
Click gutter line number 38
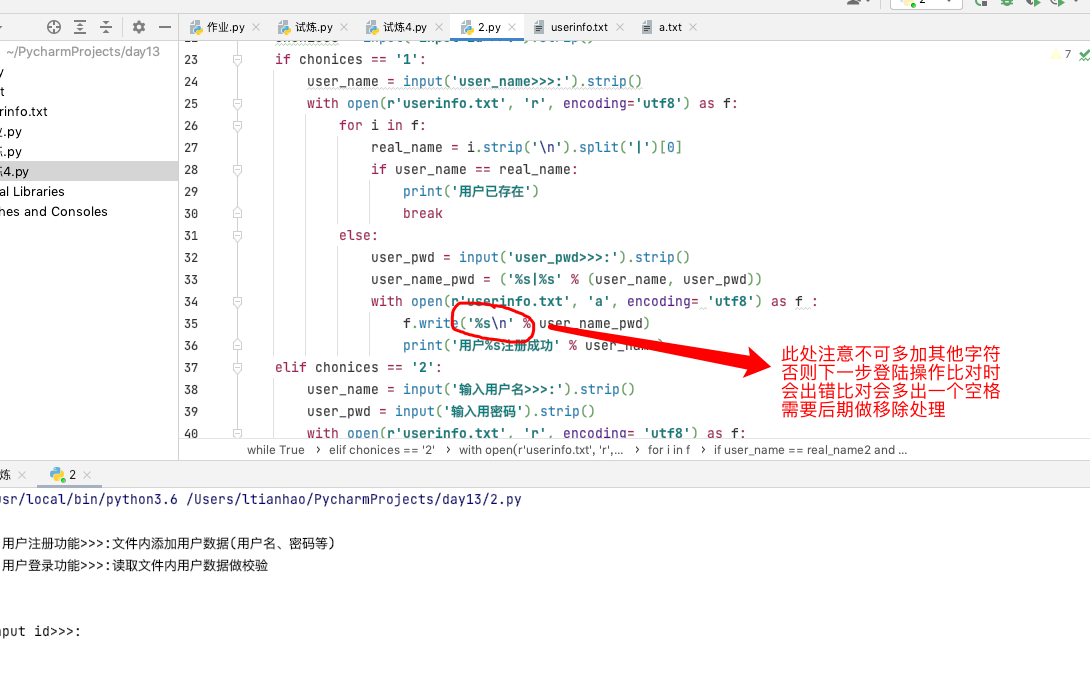191,390
